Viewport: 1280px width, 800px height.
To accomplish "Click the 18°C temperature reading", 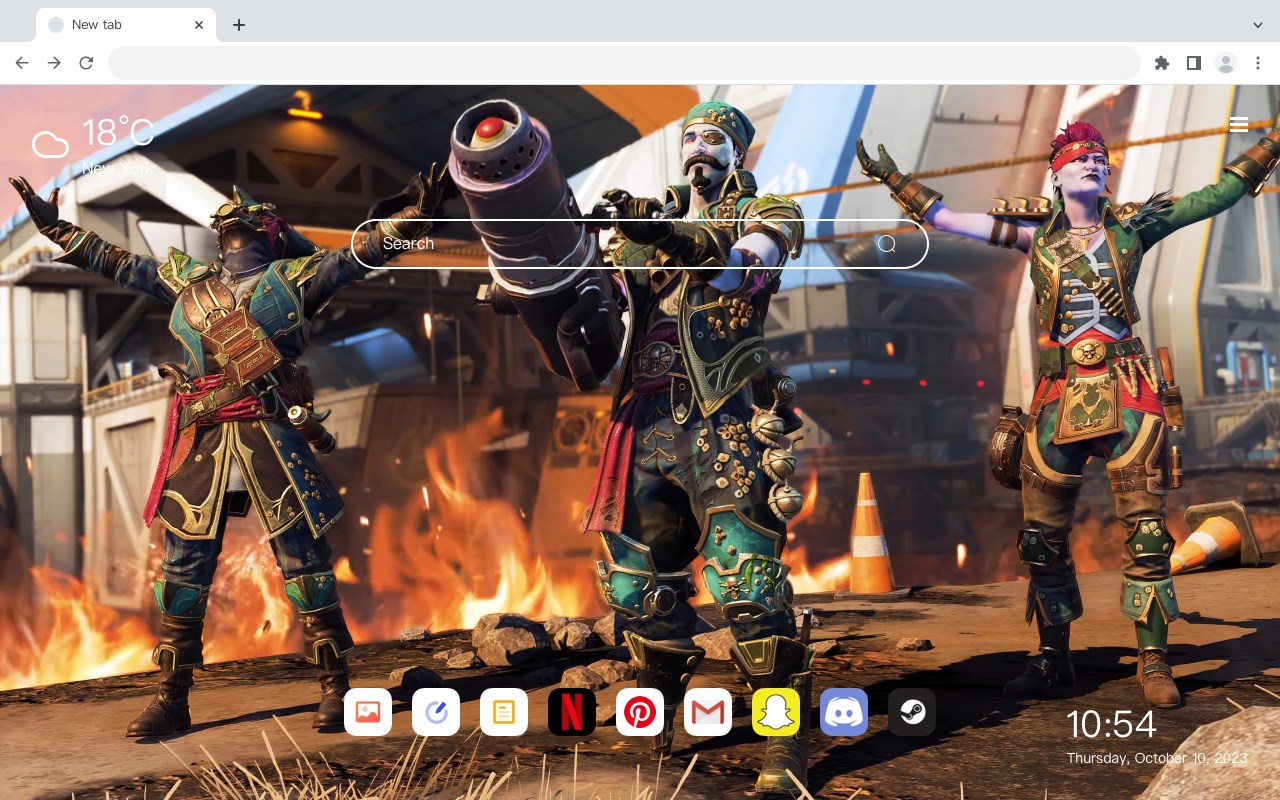I will coord(118,133).
